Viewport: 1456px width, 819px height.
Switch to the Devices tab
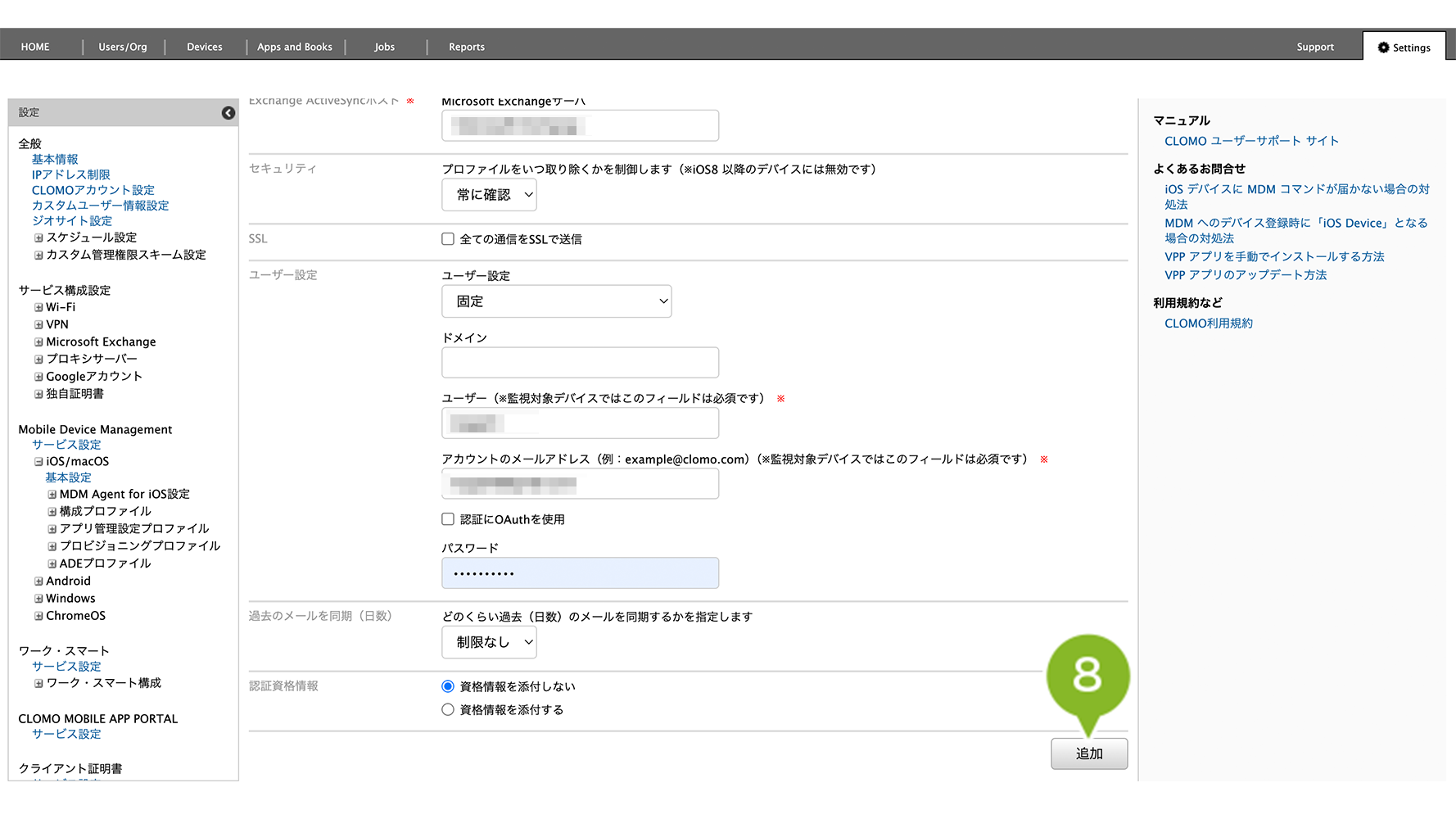205,47
